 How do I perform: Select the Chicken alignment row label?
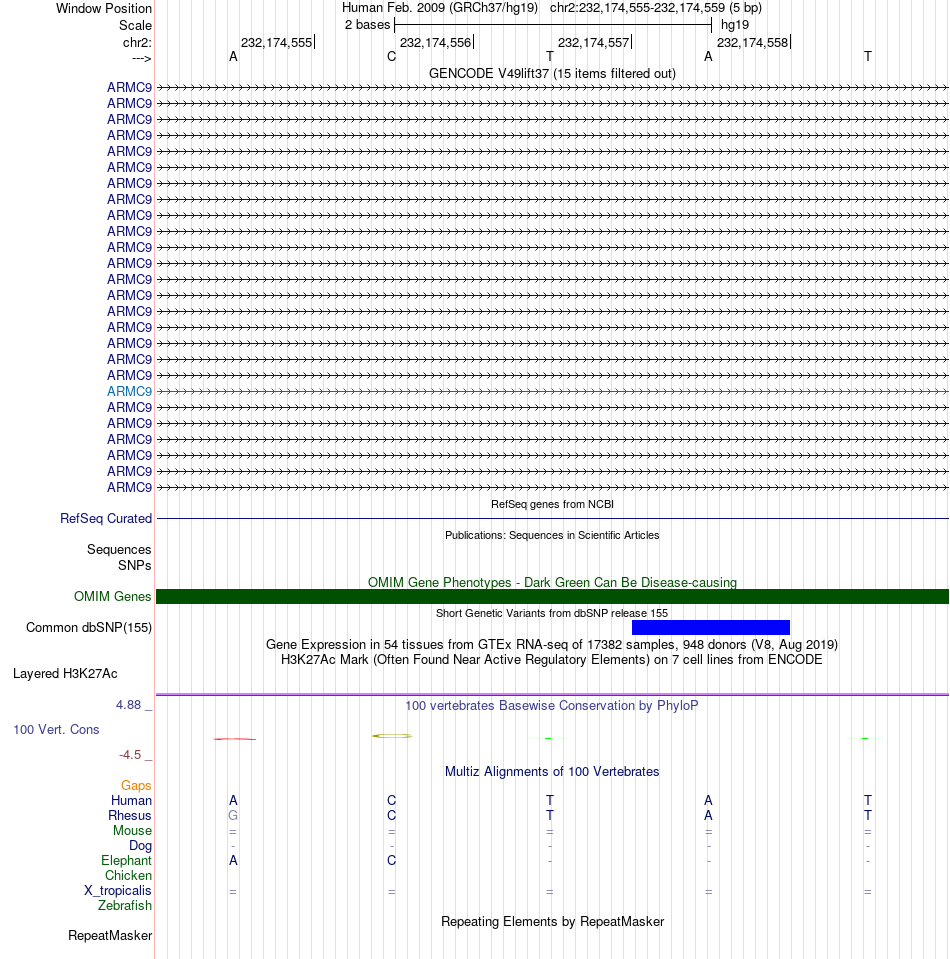coord(128,876)
